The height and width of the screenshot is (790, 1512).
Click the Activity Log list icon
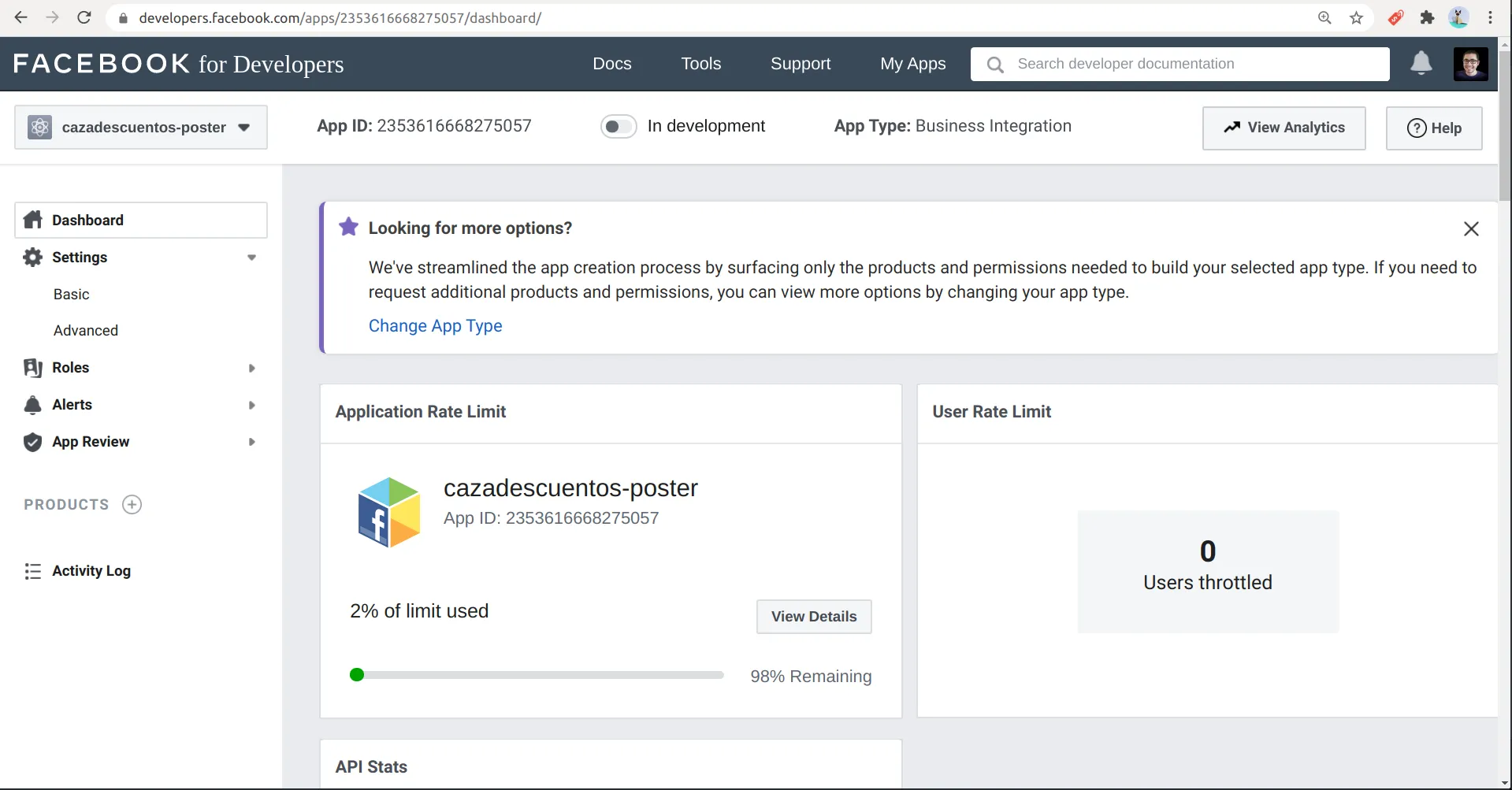click(x=32, y=571)
